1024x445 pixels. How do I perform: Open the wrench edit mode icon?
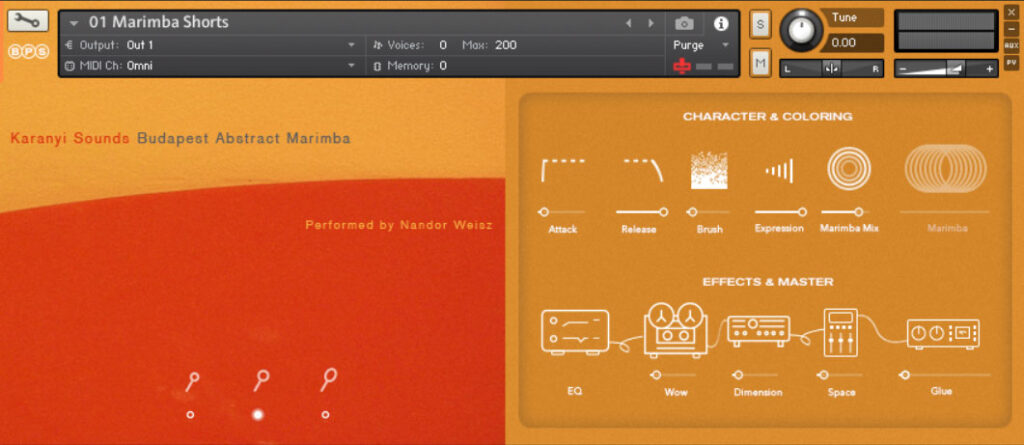[x=27, y=21]
